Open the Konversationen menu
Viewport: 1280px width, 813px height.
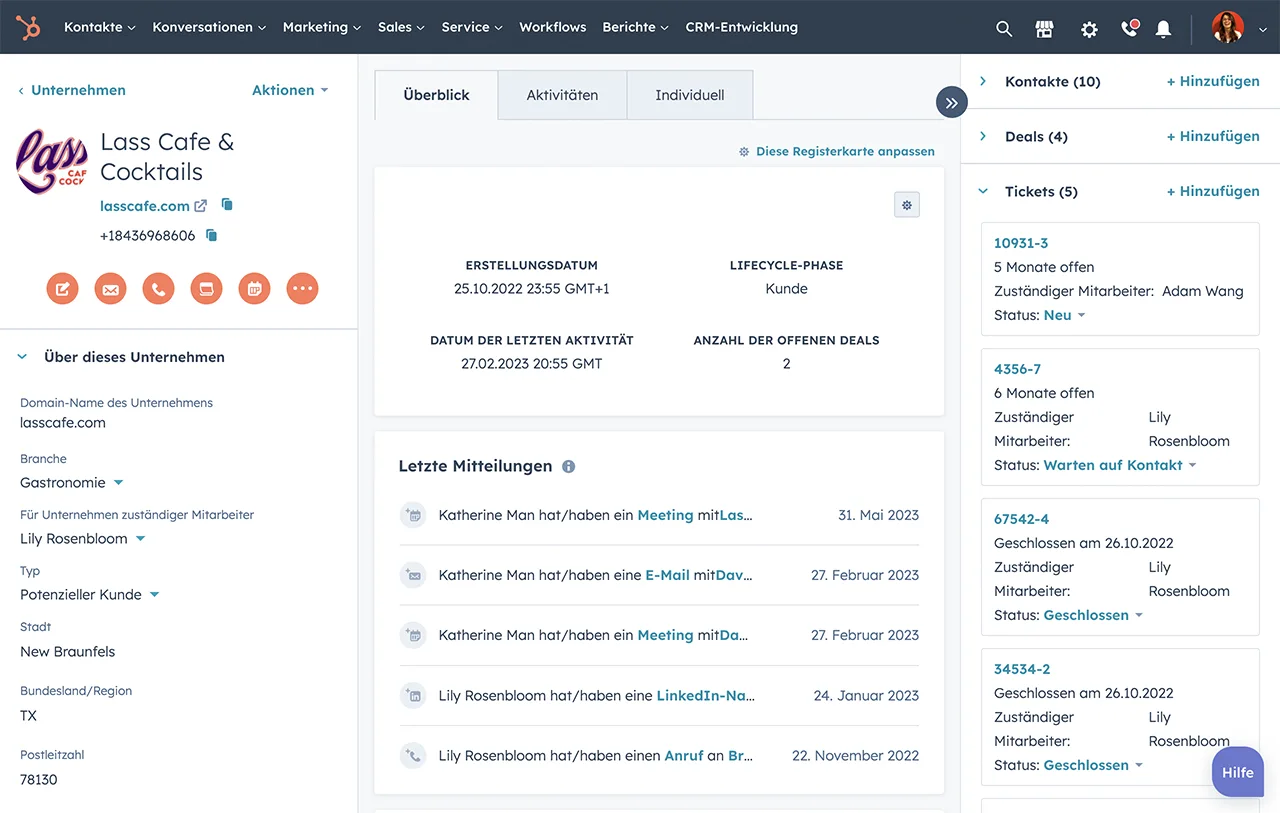point(209,27)
